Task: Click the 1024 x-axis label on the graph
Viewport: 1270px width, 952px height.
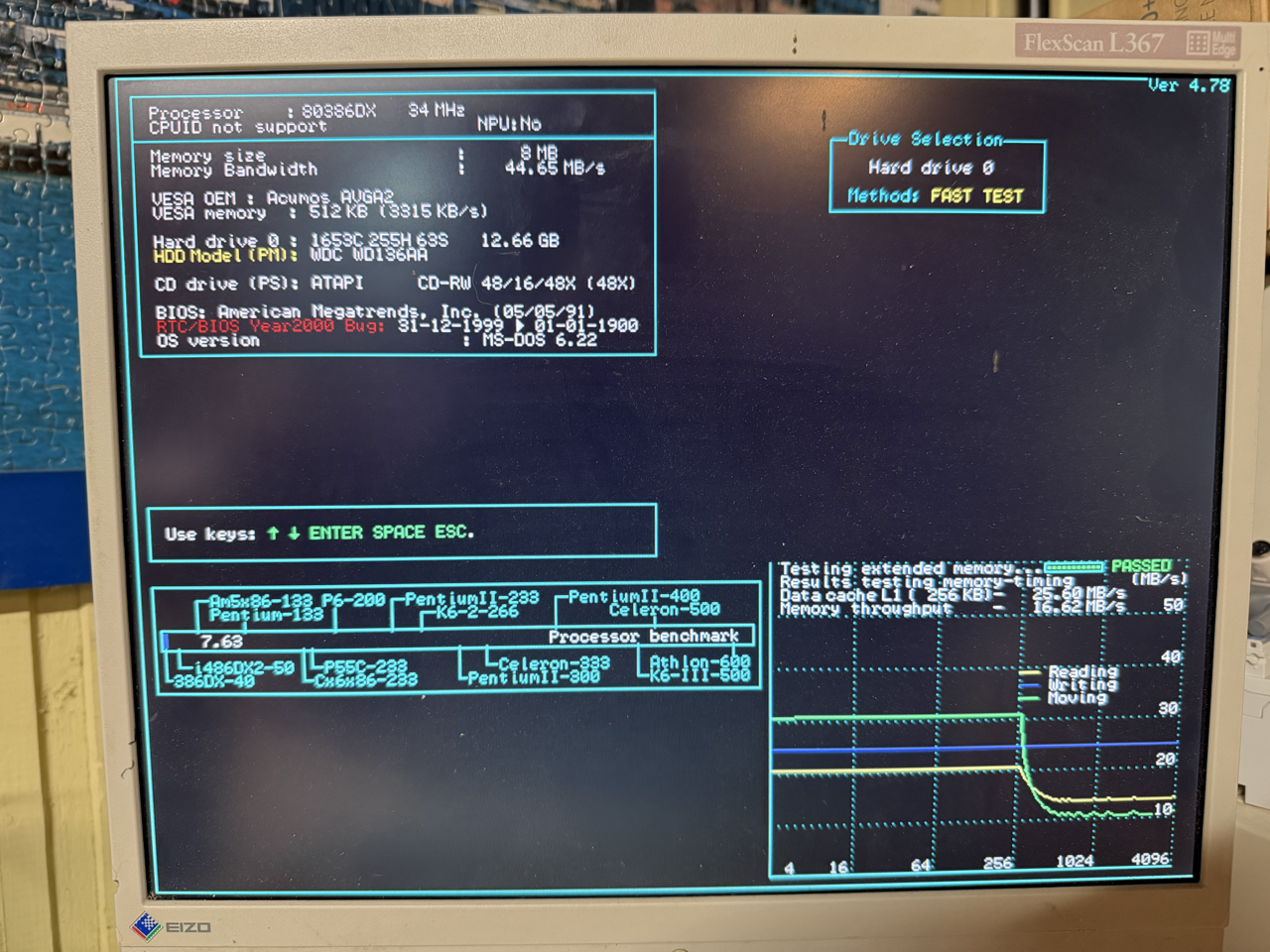Action: tap(1075, 861)
